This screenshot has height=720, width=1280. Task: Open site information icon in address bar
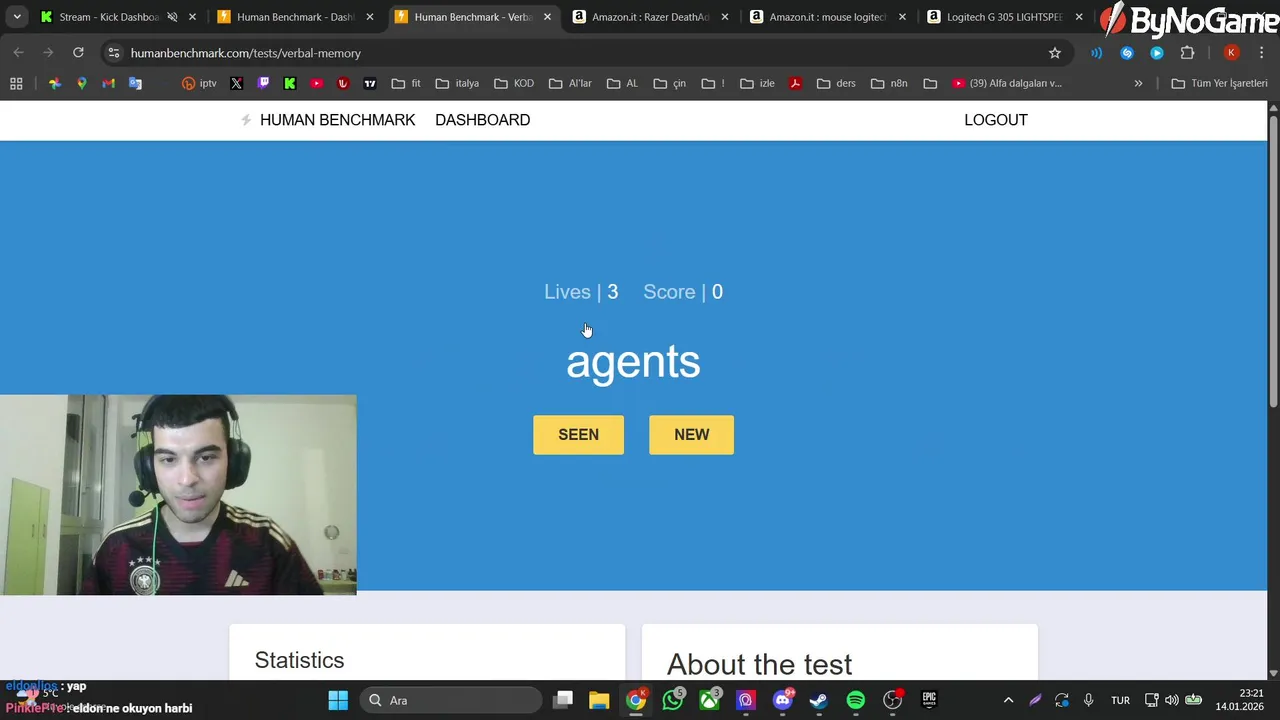pos(114,53)
